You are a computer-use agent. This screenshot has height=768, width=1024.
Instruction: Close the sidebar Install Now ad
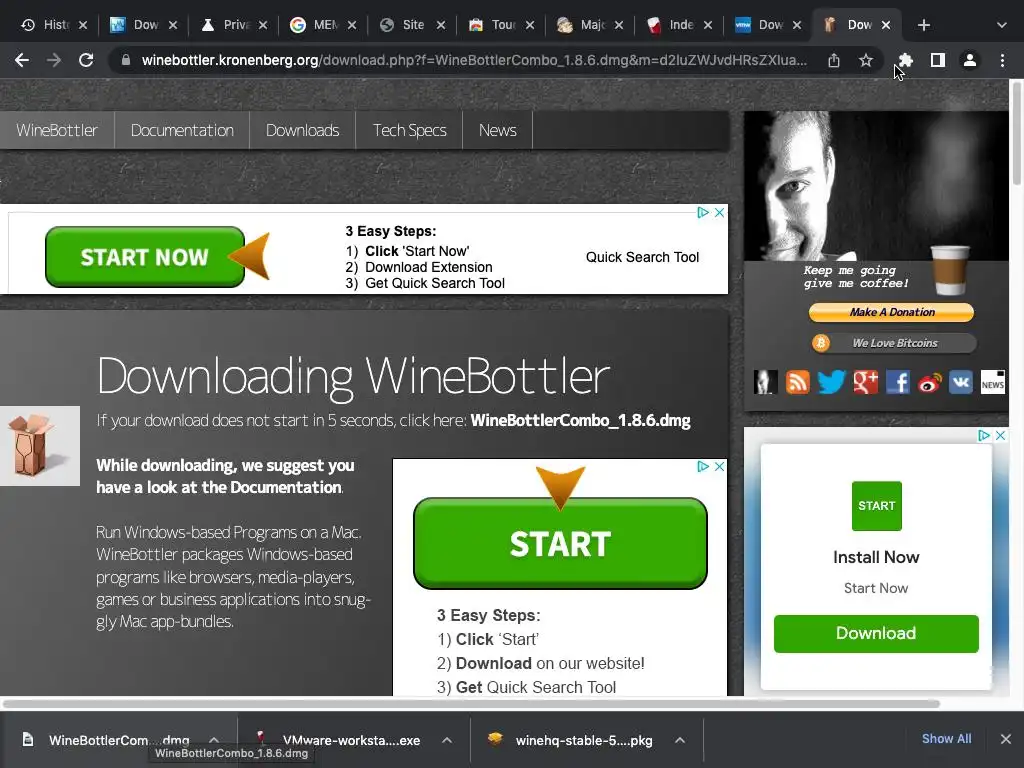pyautogui.click(x=1000, y=436)
